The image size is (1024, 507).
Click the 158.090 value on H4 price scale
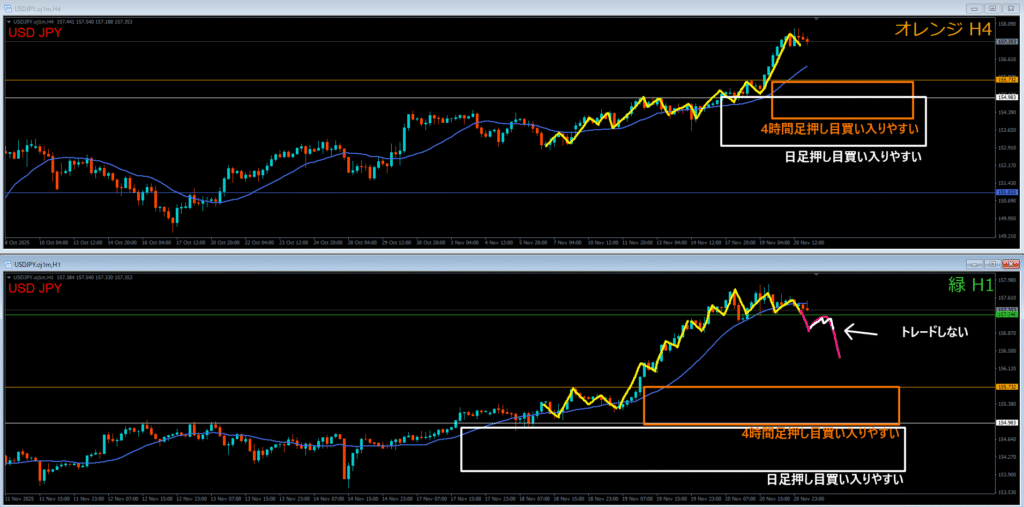pos(1005,24)
